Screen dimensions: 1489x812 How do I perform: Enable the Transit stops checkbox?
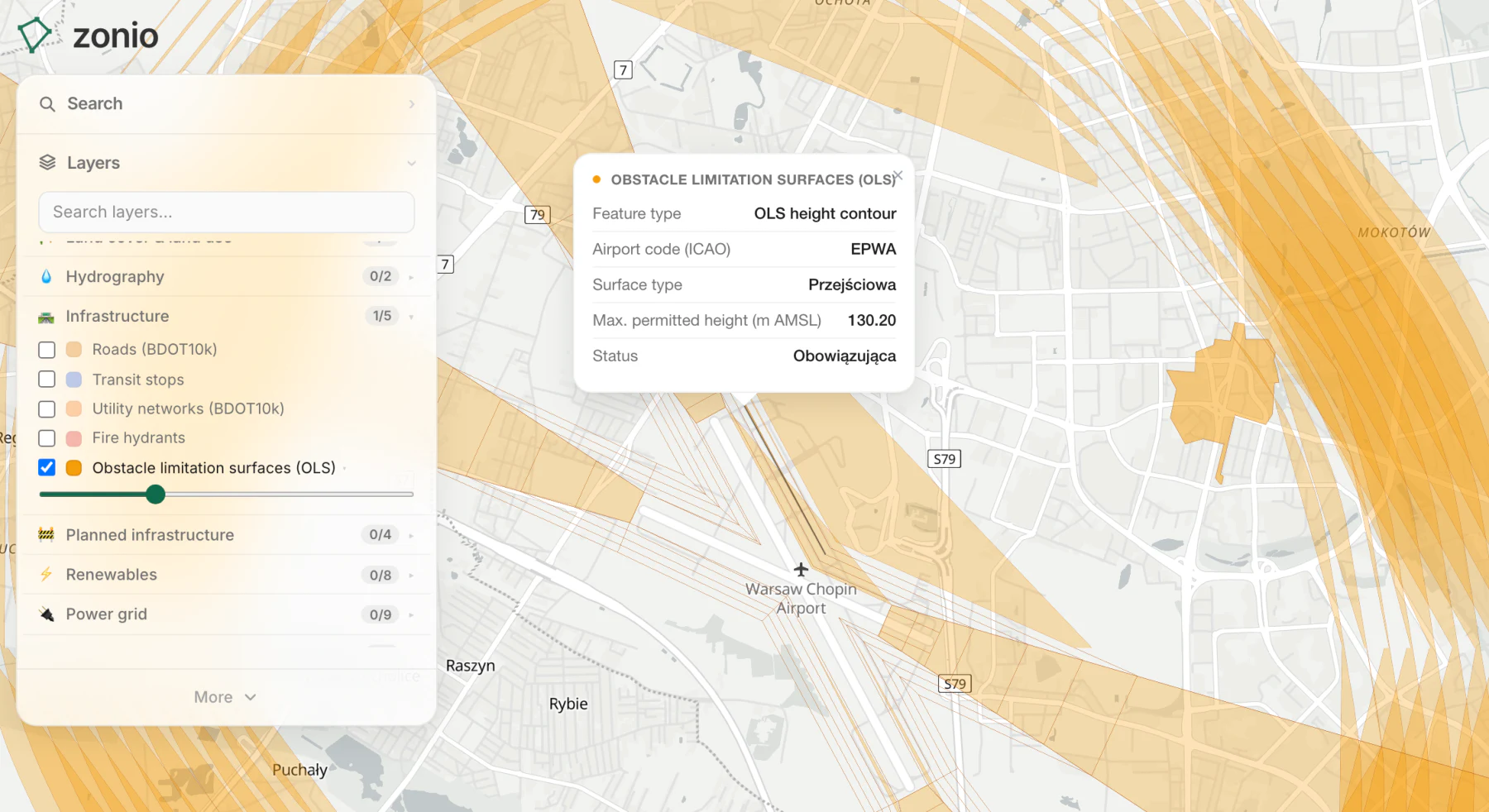tap(47, 380)
